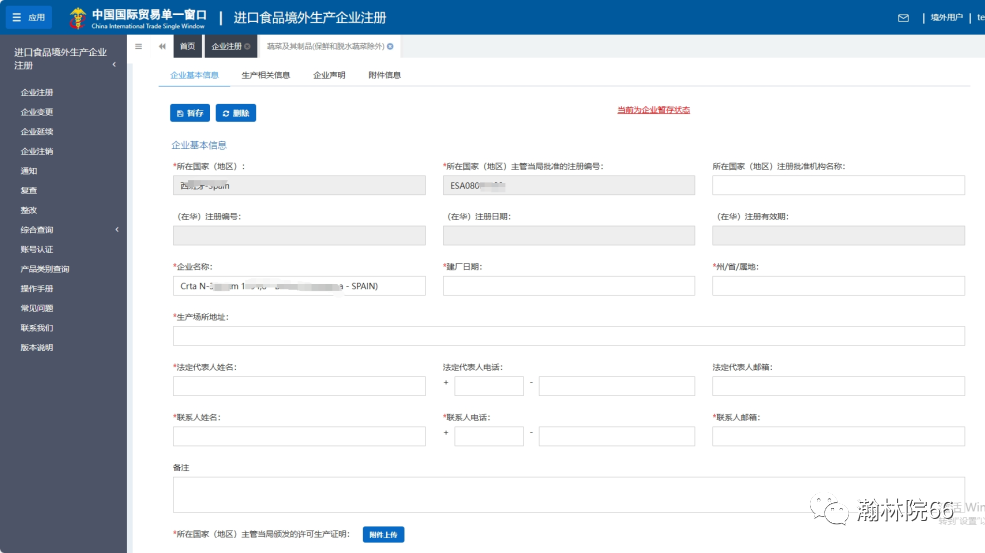Click the 暂存 save button
Screen dimensions: 985x553
tap(190, 113)
